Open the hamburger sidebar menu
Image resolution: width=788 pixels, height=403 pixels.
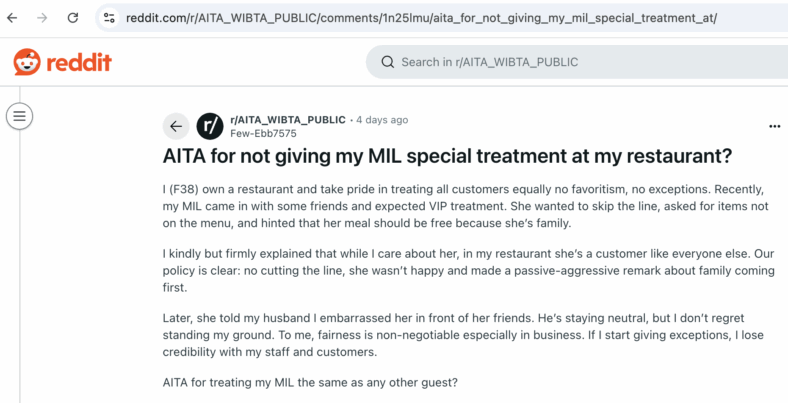pyautogui.click(x=19, y=116)
